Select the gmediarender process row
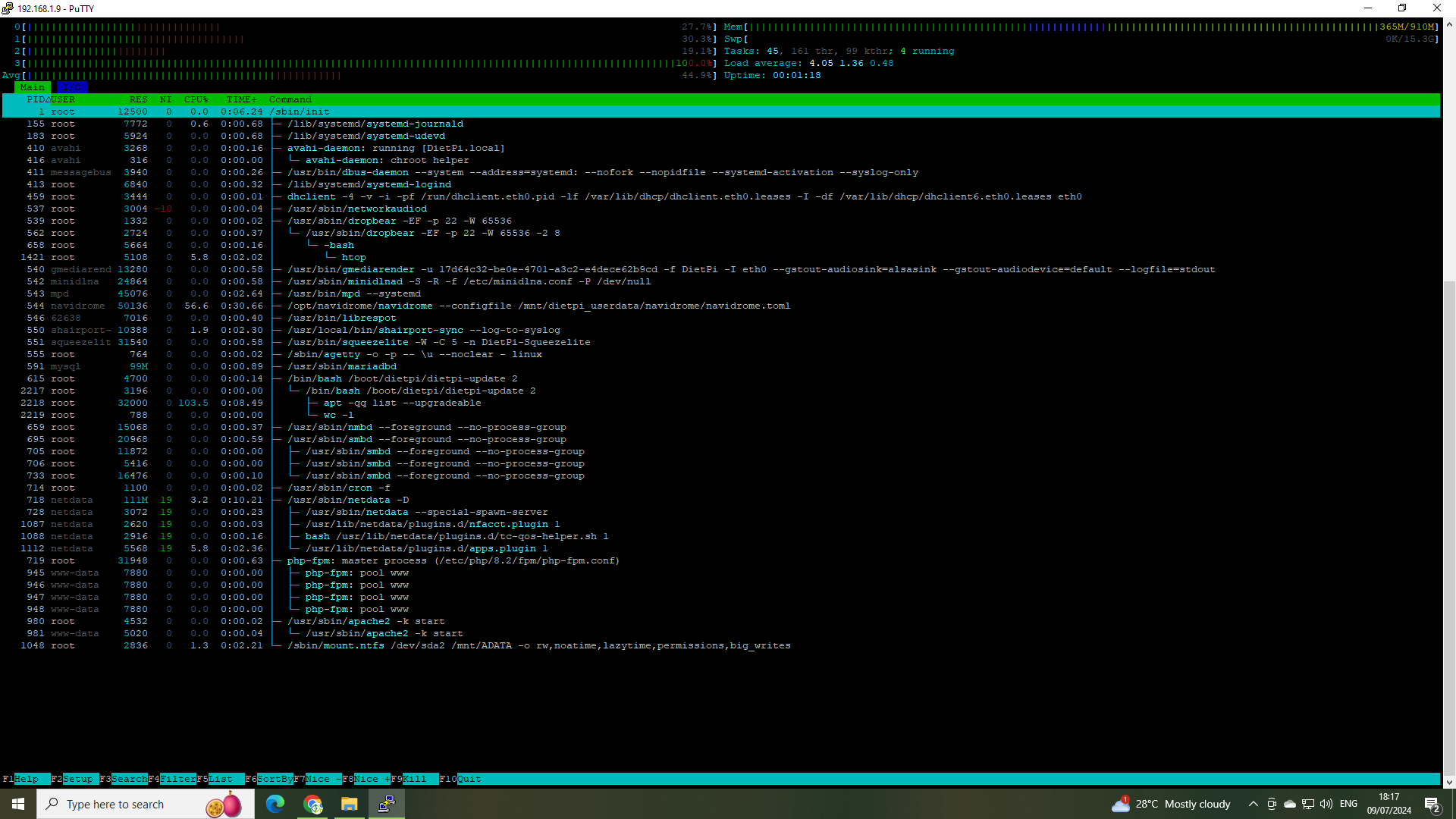Screen dimensions: 1456x819 (x=720, y=269)
